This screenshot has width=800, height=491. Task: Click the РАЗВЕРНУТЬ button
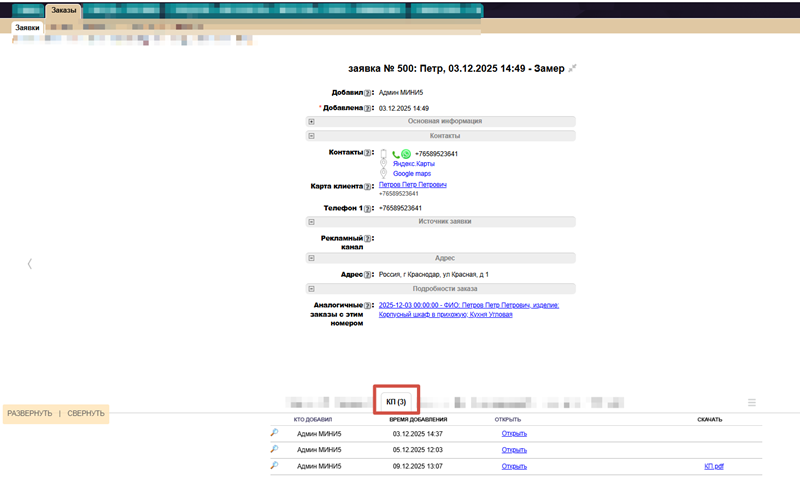pos(29,413)
